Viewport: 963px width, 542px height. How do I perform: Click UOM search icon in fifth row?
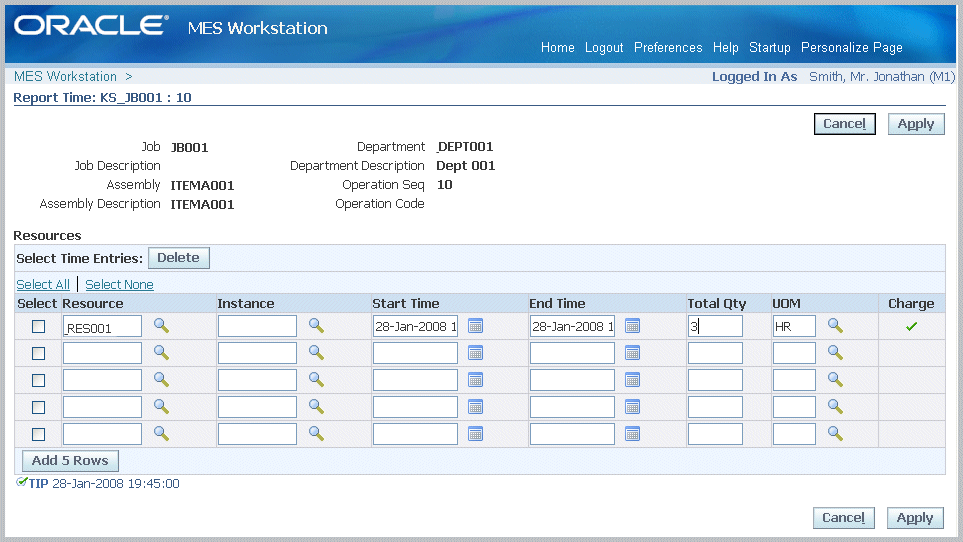pyautogui.click(x=835, y=433)
